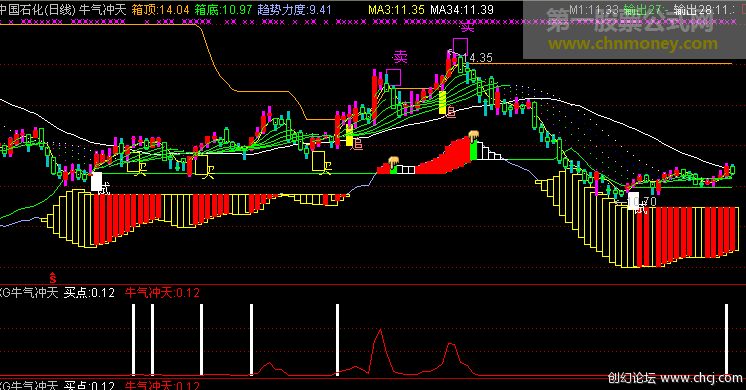
Task: Click the red 牛气冲天:0.12 indicator label
Action: [x=162, y=292]
